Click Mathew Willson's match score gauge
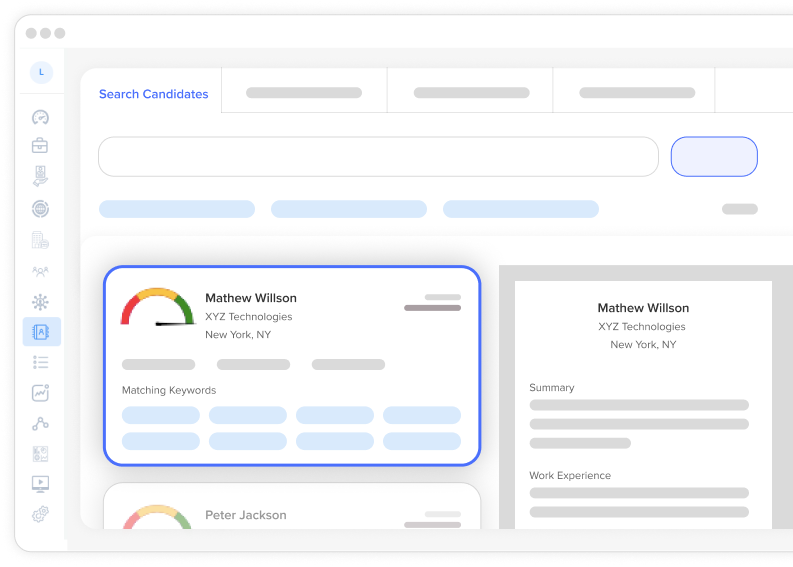Image resolution: width=793 pixels, height=567 pixels. click(x=157, y=308)
